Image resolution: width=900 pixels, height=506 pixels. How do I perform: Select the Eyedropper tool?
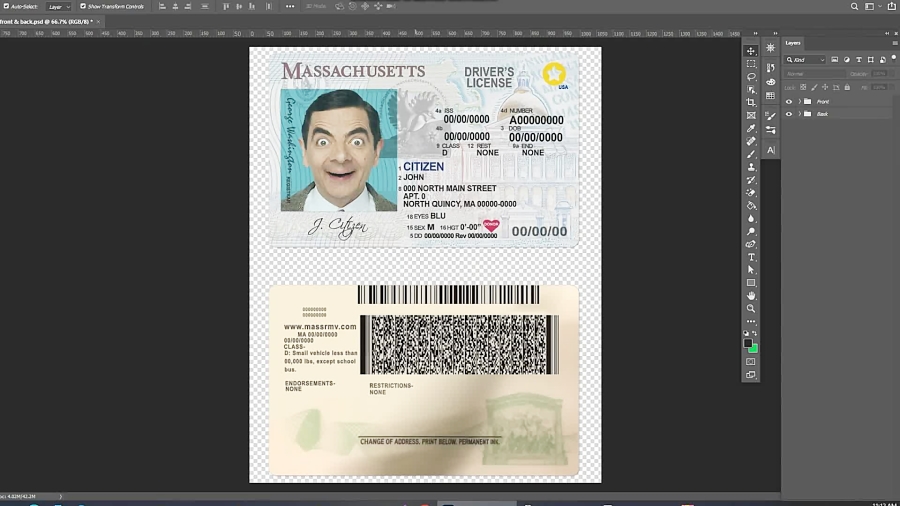click(751, 129)
